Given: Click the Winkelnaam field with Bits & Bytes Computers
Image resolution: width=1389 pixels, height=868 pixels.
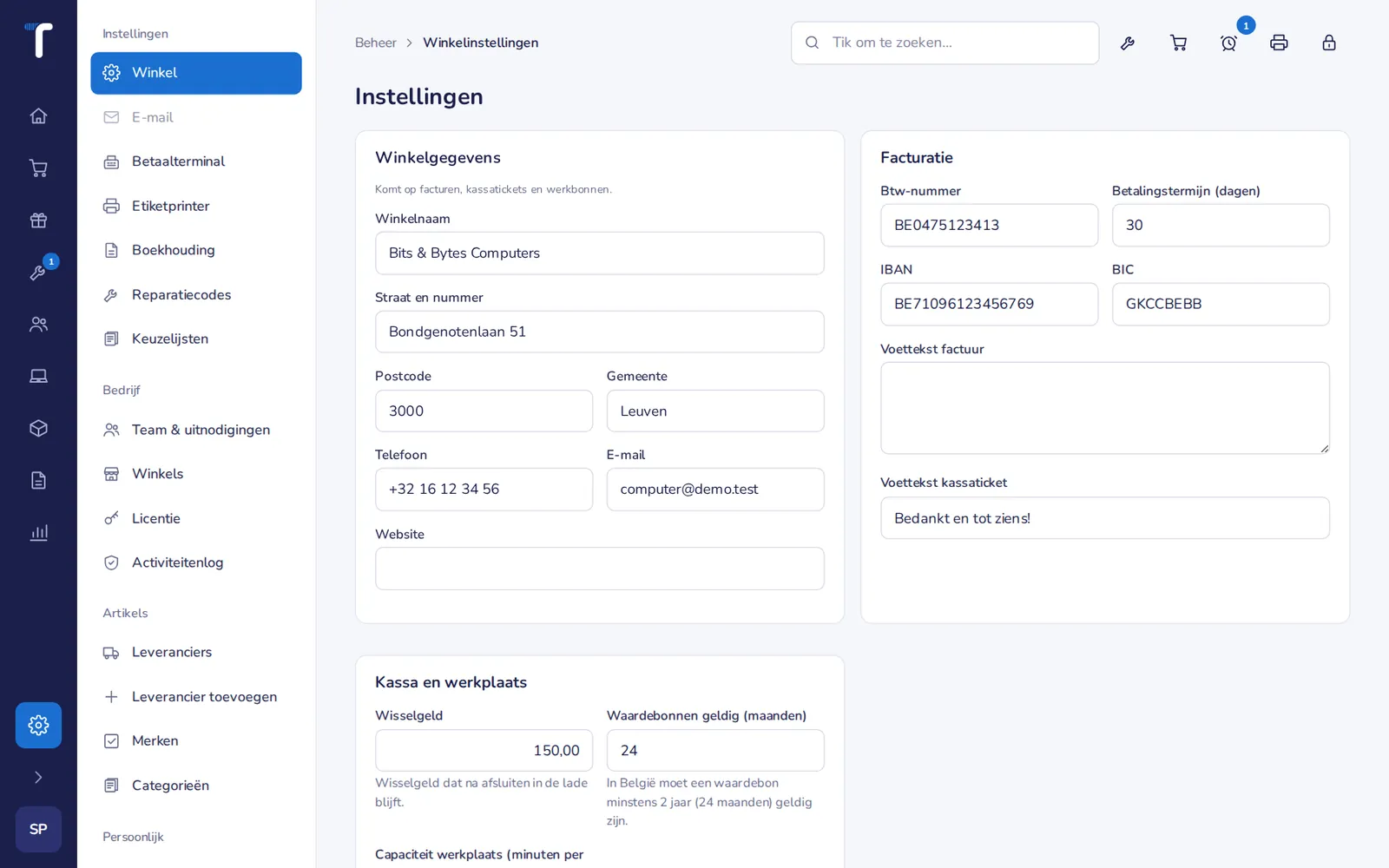Looking at the screenshot, I should coord(599,253).
